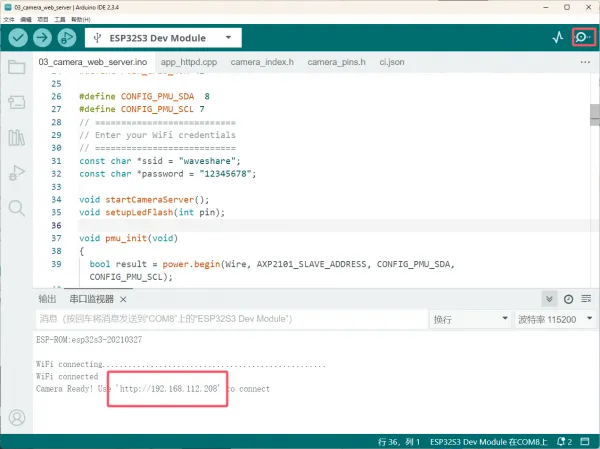Viewport: 600px width, 449px height.
Task: Clear the serial monitor output
Action: [586, 299]
